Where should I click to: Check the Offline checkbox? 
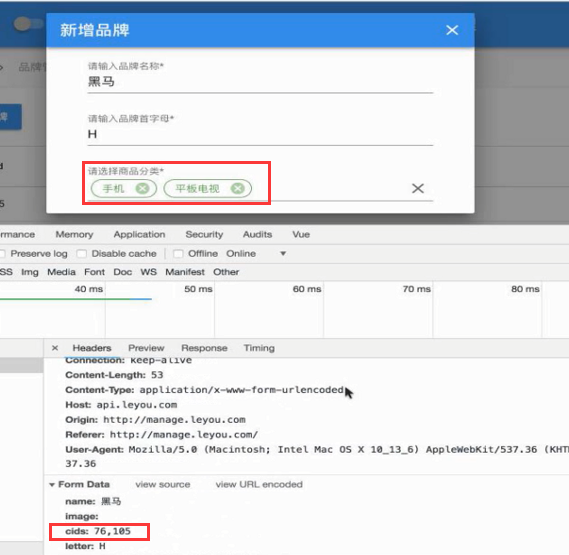[x=178, y=253]
